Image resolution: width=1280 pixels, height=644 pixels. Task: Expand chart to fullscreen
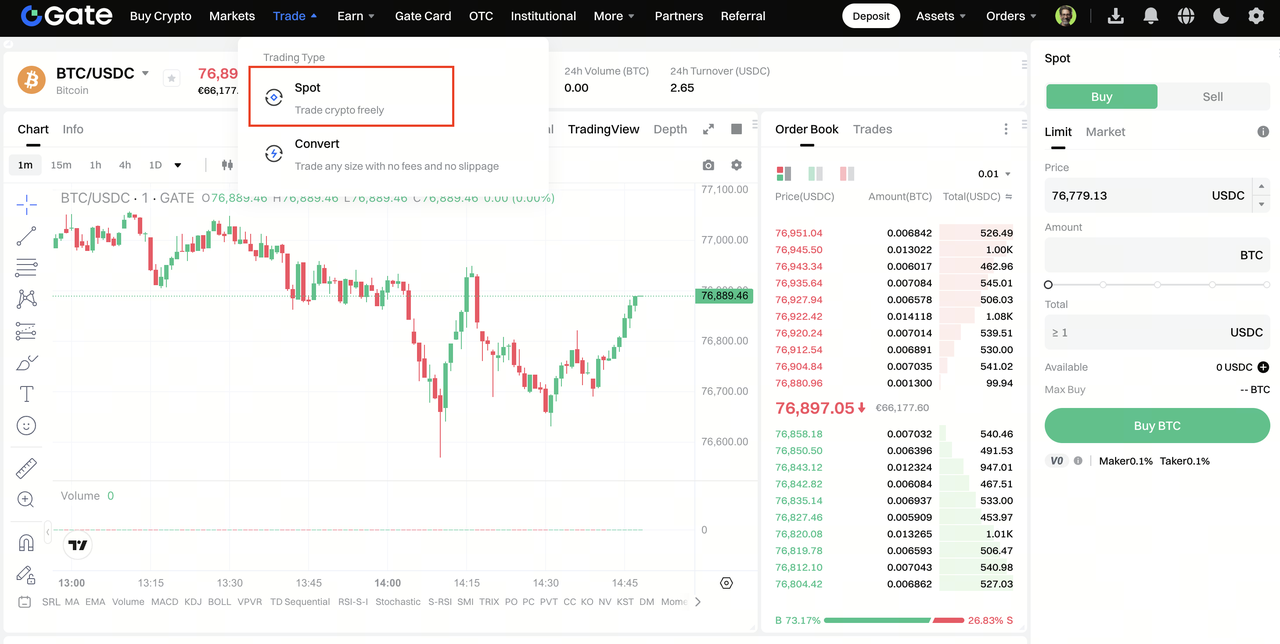[708, 129]
